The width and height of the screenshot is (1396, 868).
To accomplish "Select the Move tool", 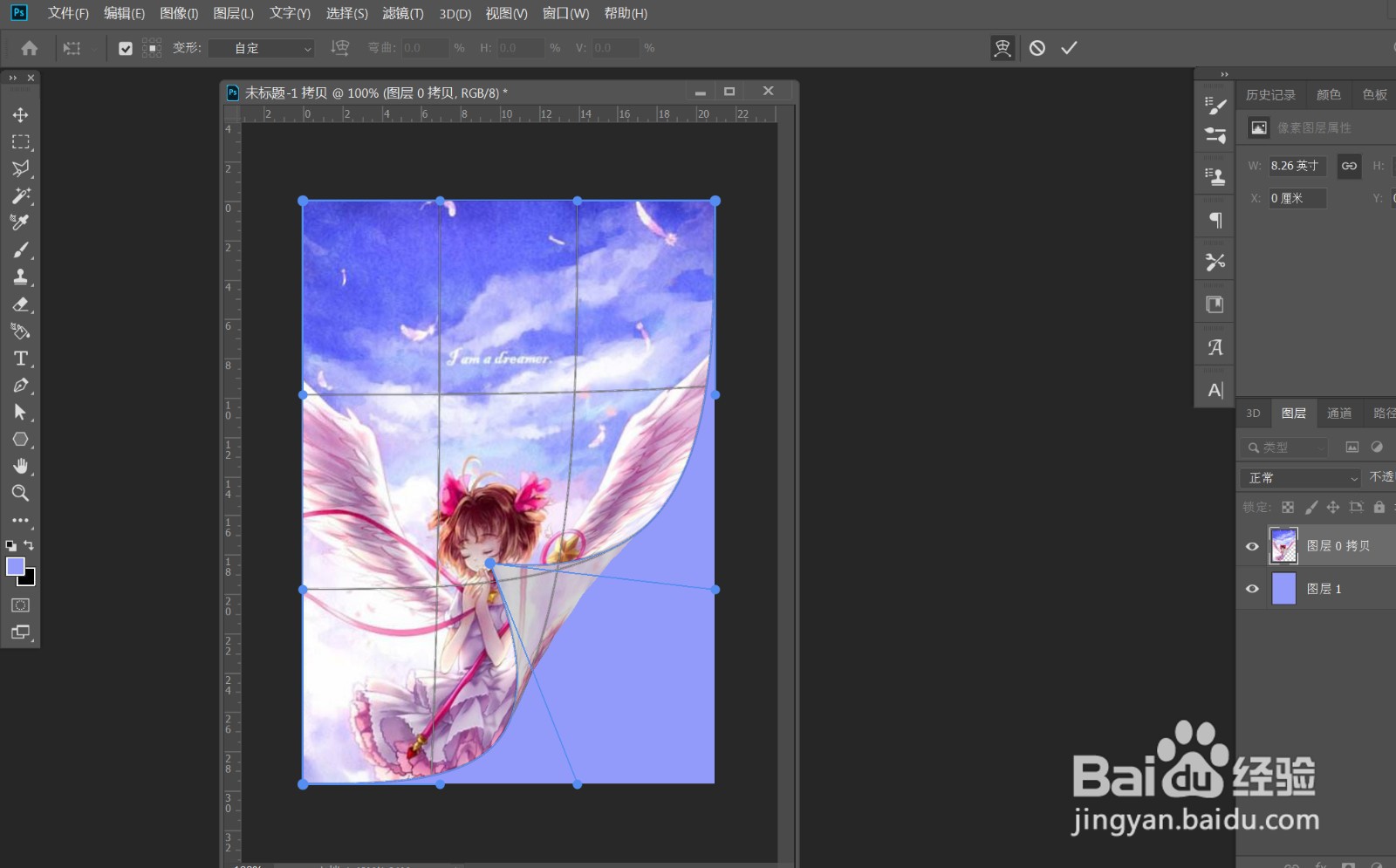I will point(20,114).
